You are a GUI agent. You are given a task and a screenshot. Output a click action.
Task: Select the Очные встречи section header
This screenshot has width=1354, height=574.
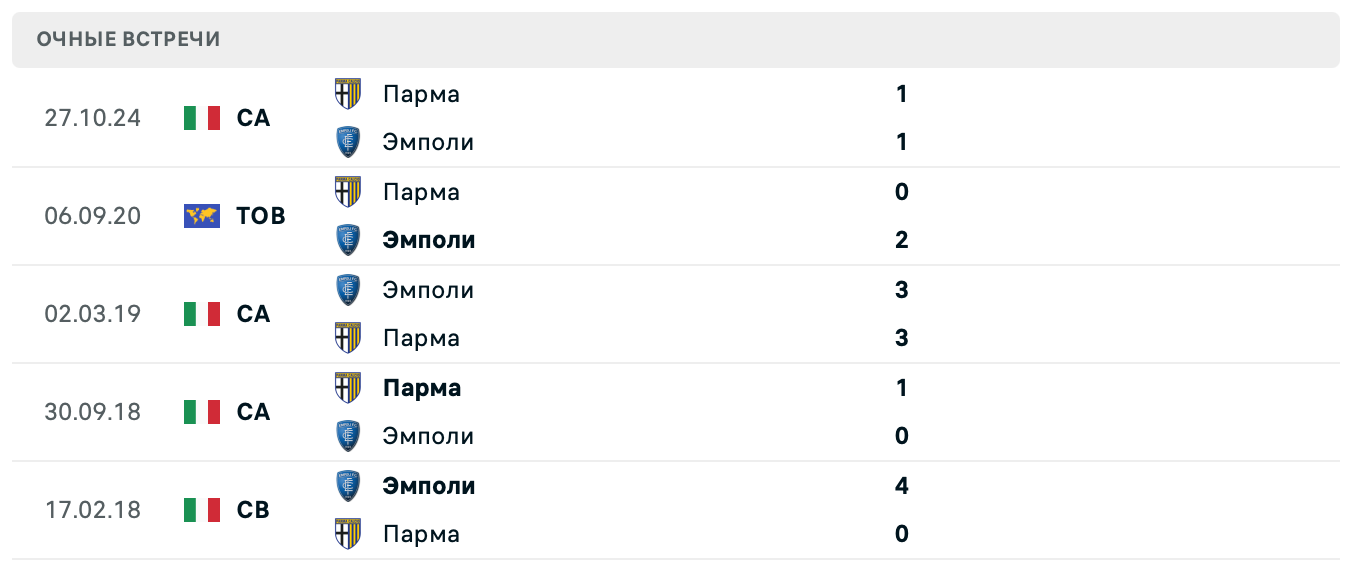129,40
